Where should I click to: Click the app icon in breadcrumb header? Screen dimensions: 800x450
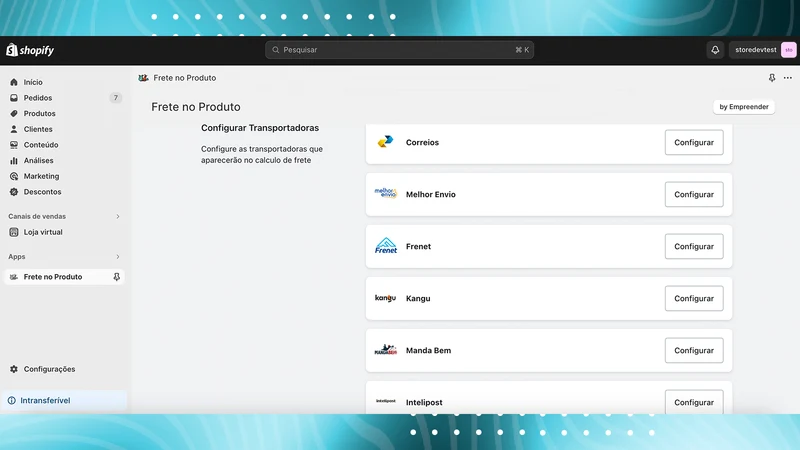[x=143, y=78]
